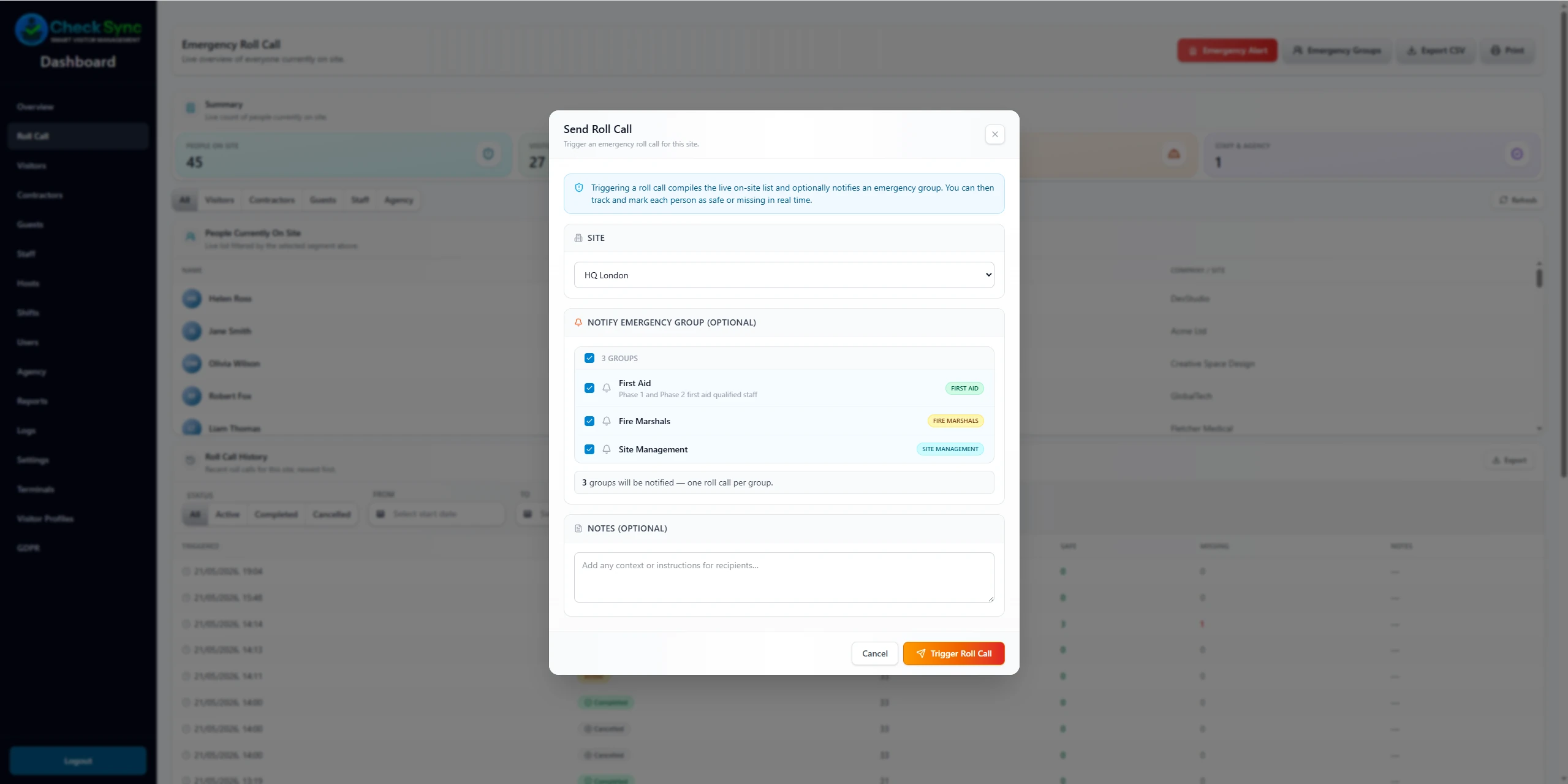Open Overview in the sidebar
The width and height of the screenshot is (1568, 784).
36,107
